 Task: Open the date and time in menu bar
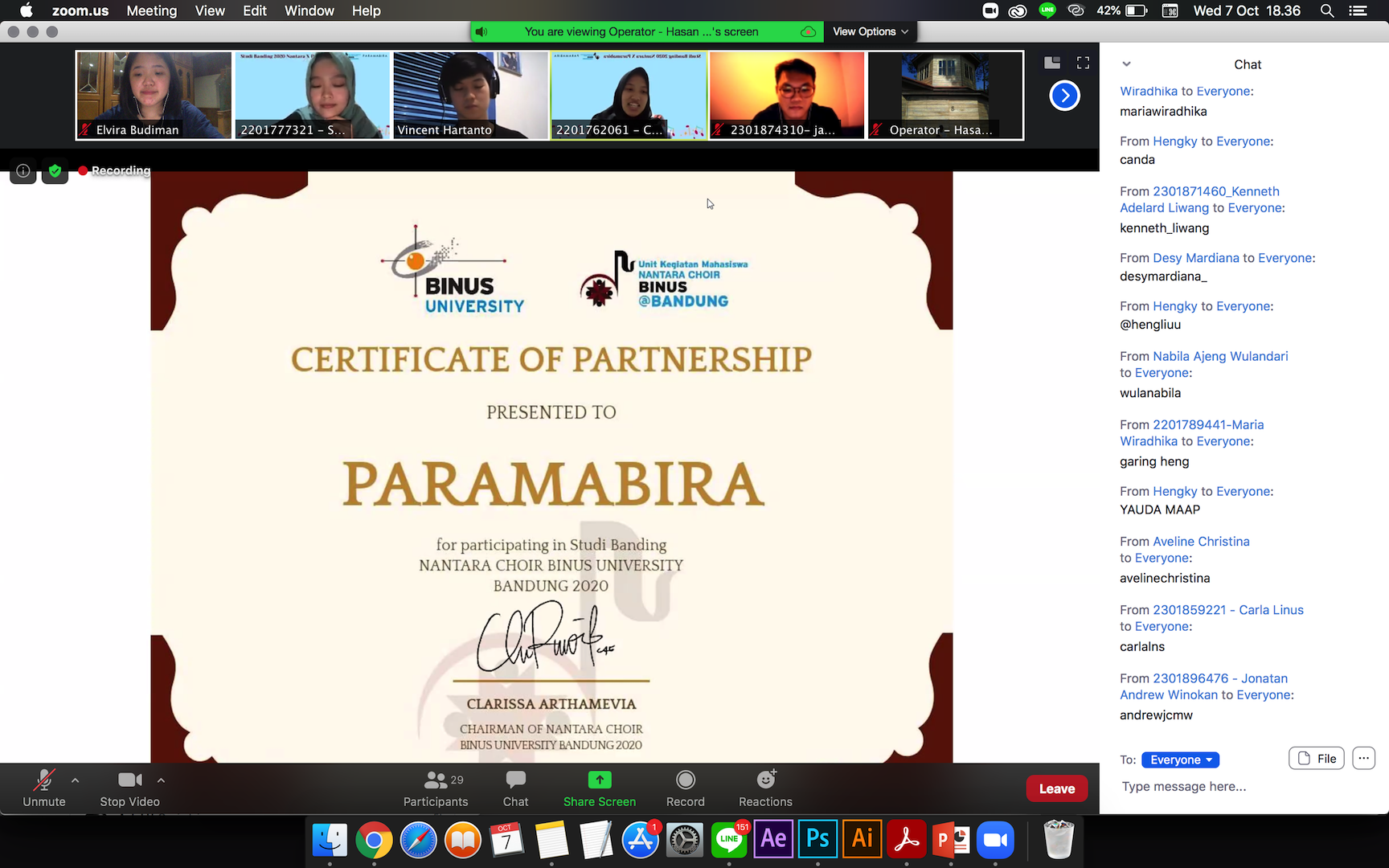coord(1247,10)
